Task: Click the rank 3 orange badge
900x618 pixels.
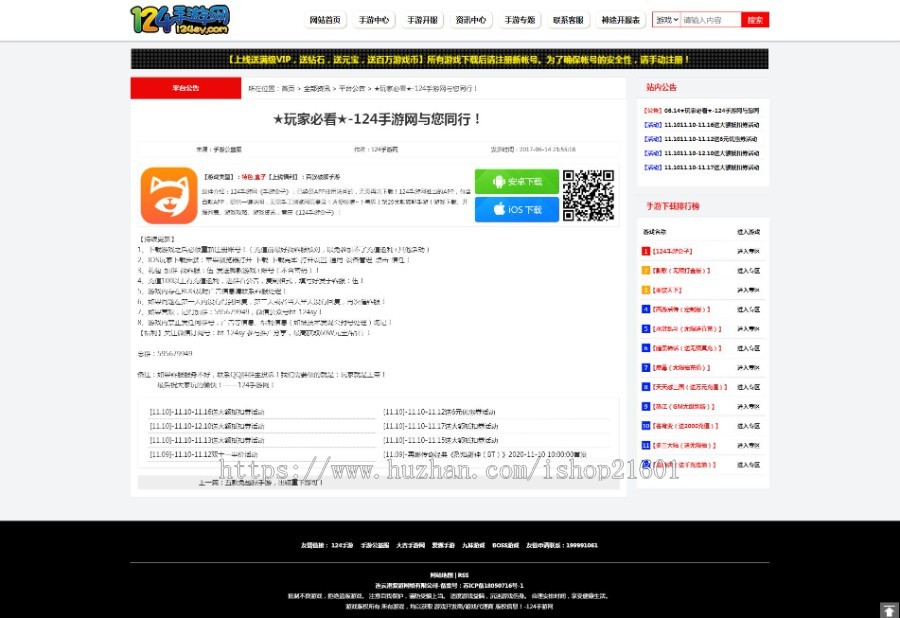Action: click(x=646, y=290)
